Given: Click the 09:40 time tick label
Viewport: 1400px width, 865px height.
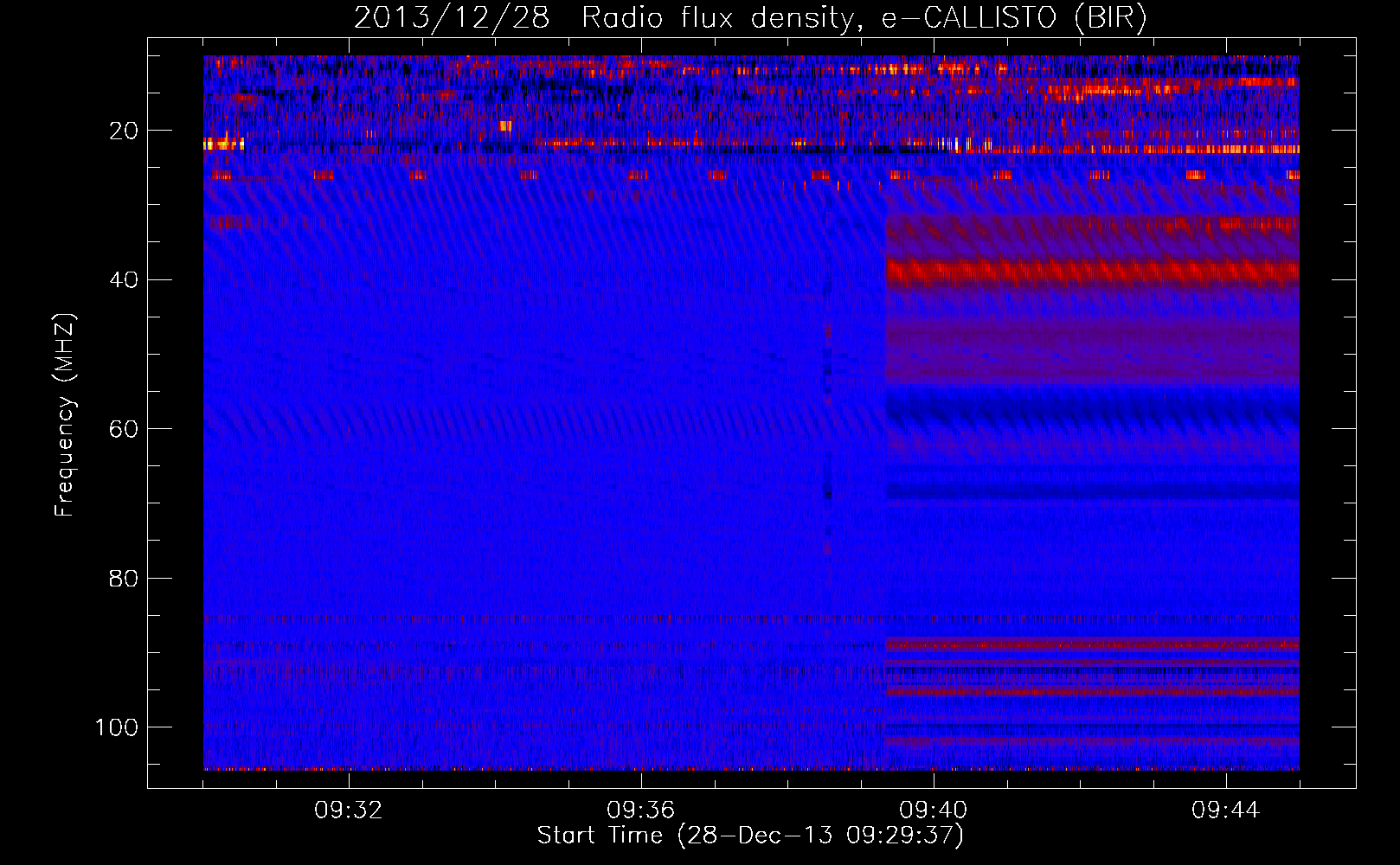Looking at the screenshot, I should point(934,811).
